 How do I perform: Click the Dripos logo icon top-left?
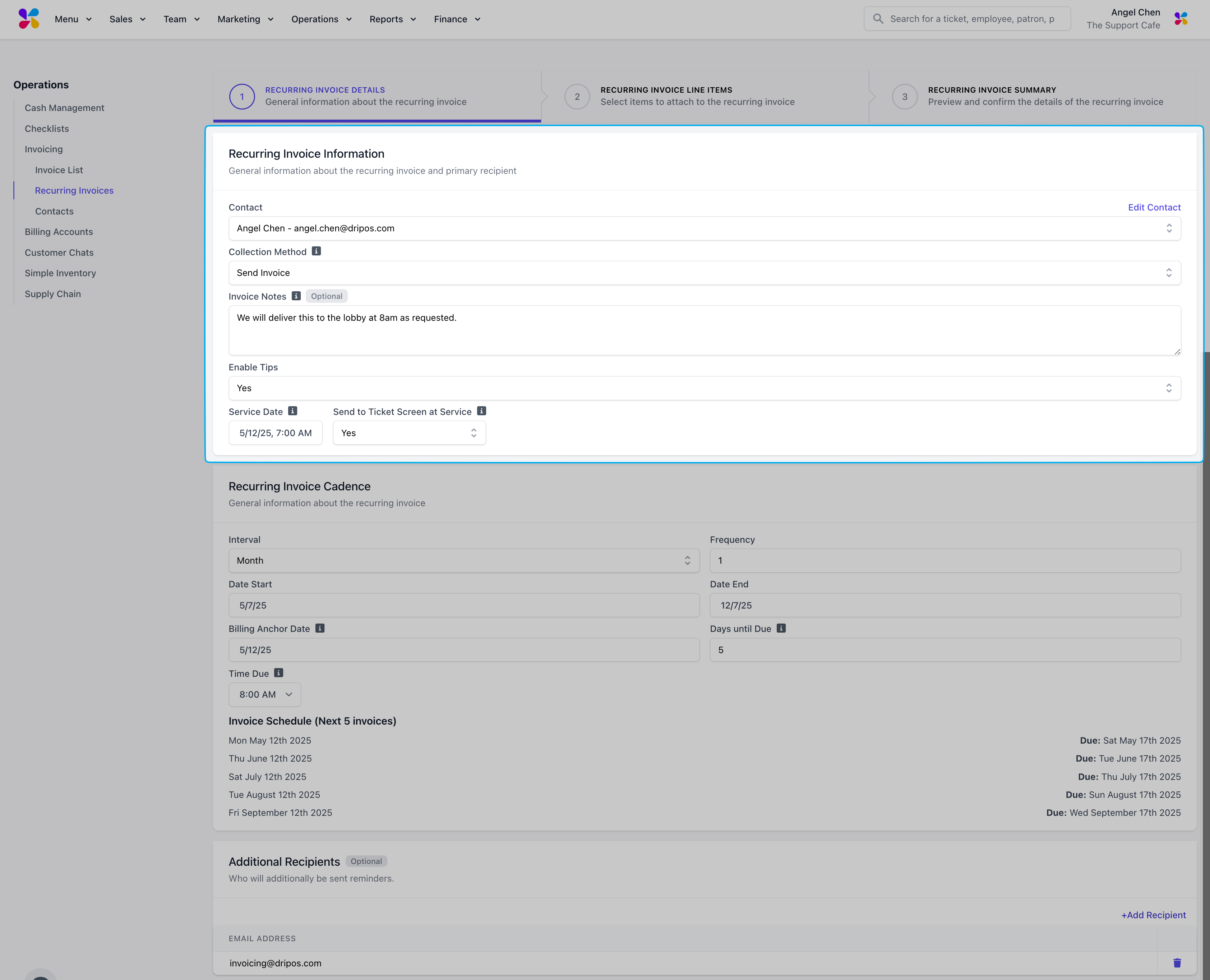point(29,19)
